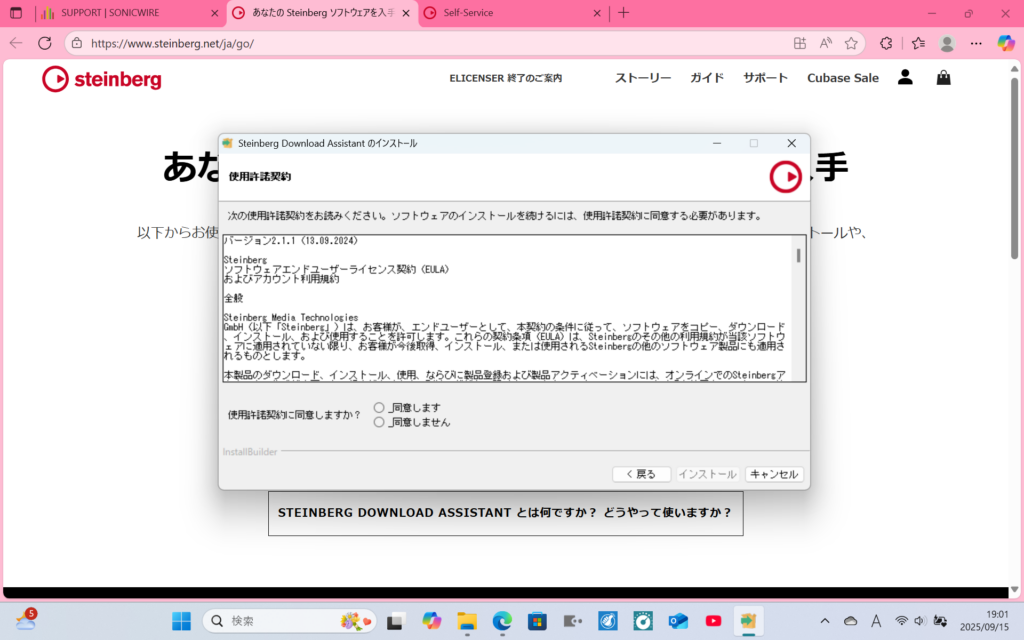Click the キャンセル button in installer
The image size is (1024, 640).
774,474
